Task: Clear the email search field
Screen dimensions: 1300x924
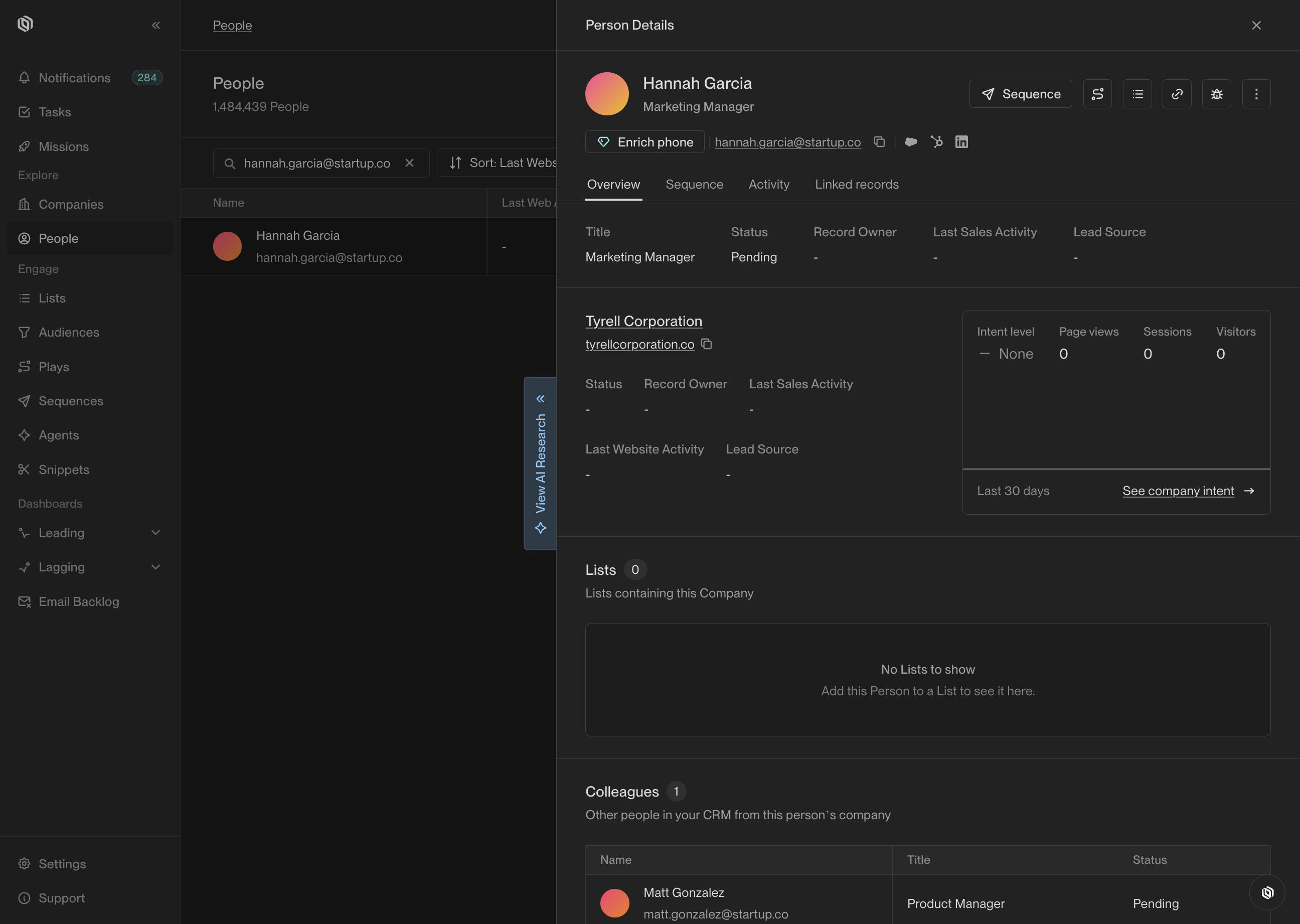Action: (x=409, y=163)
